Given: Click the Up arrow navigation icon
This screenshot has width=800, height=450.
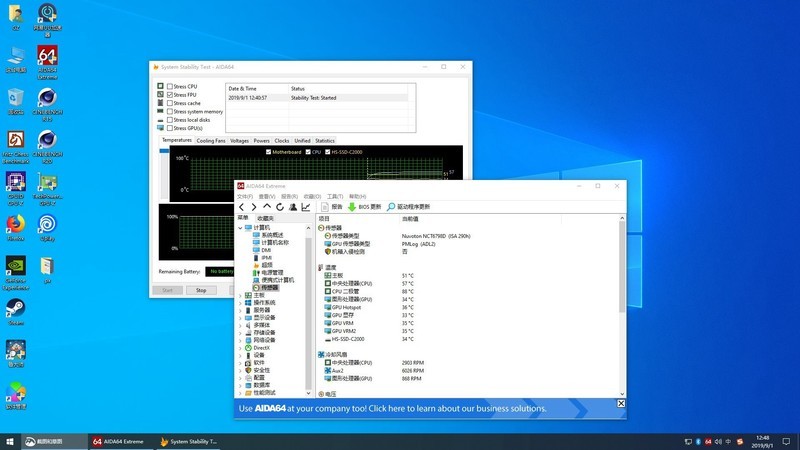Looking at the screenshot, I should (x=267, y=207).
